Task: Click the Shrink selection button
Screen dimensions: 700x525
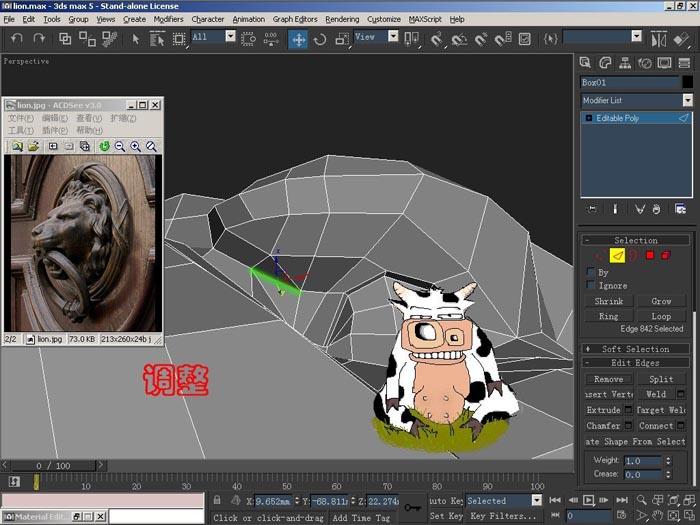Action: click(608, 301)
